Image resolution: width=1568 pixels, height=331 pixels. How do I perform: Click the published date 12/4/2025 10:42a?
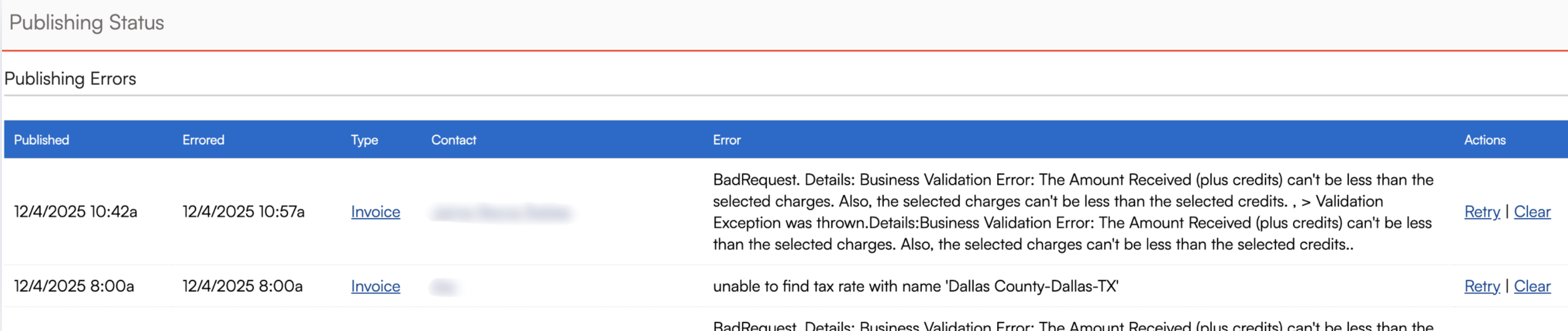point(75,212)
